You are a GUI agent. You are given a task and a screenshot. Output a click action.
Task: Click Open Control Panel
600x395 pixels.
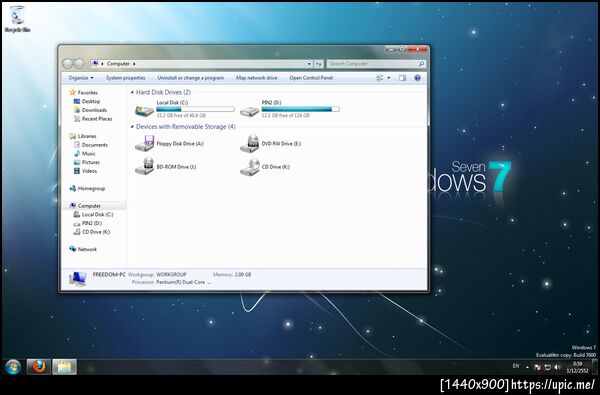[311, 78]
